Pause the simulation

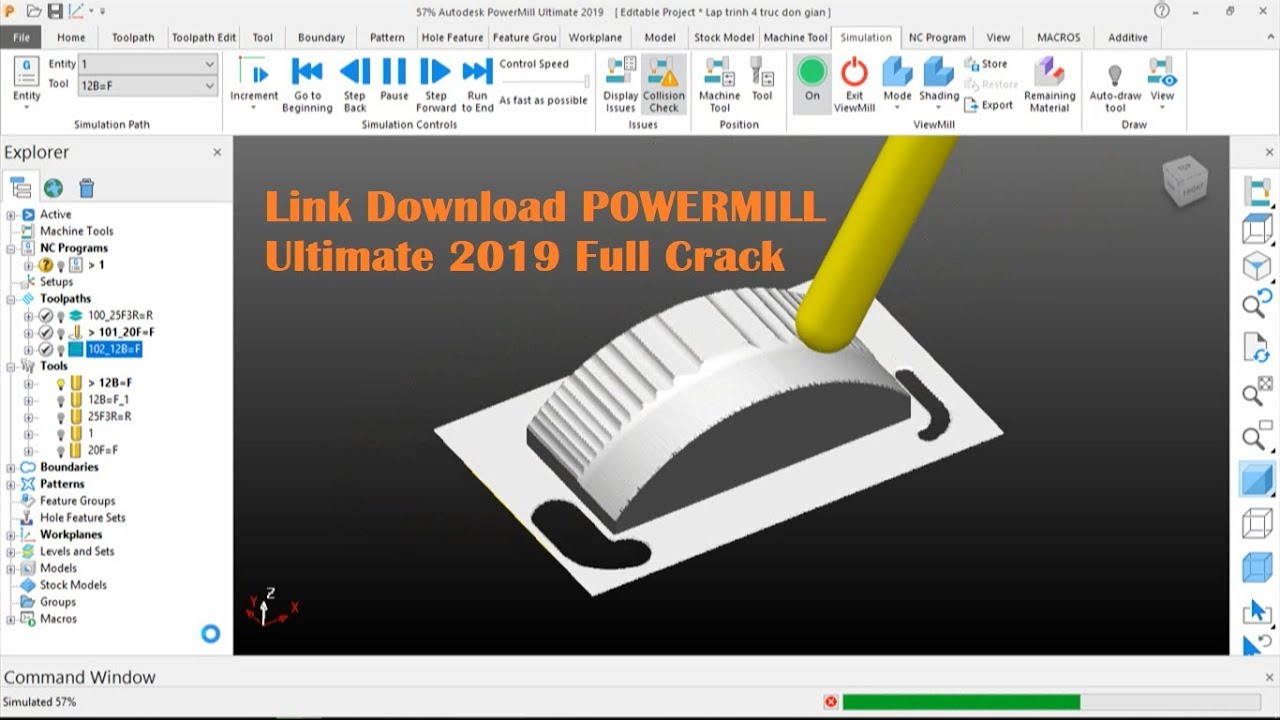(394, 80)
